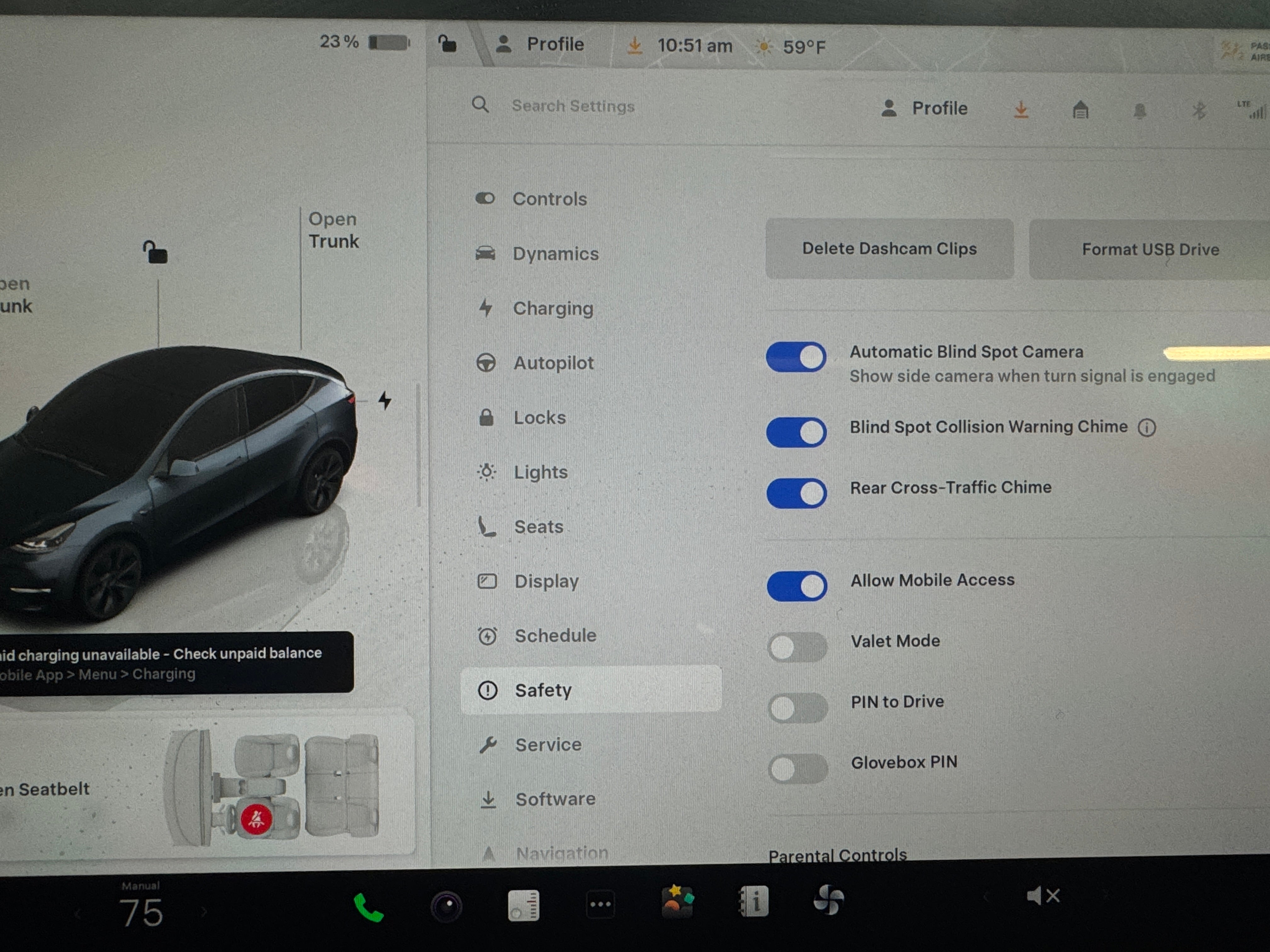Disable Automatic Blind Spot Camera
Viewport: 1270px width, 952px height.
[x=796, y=357]
